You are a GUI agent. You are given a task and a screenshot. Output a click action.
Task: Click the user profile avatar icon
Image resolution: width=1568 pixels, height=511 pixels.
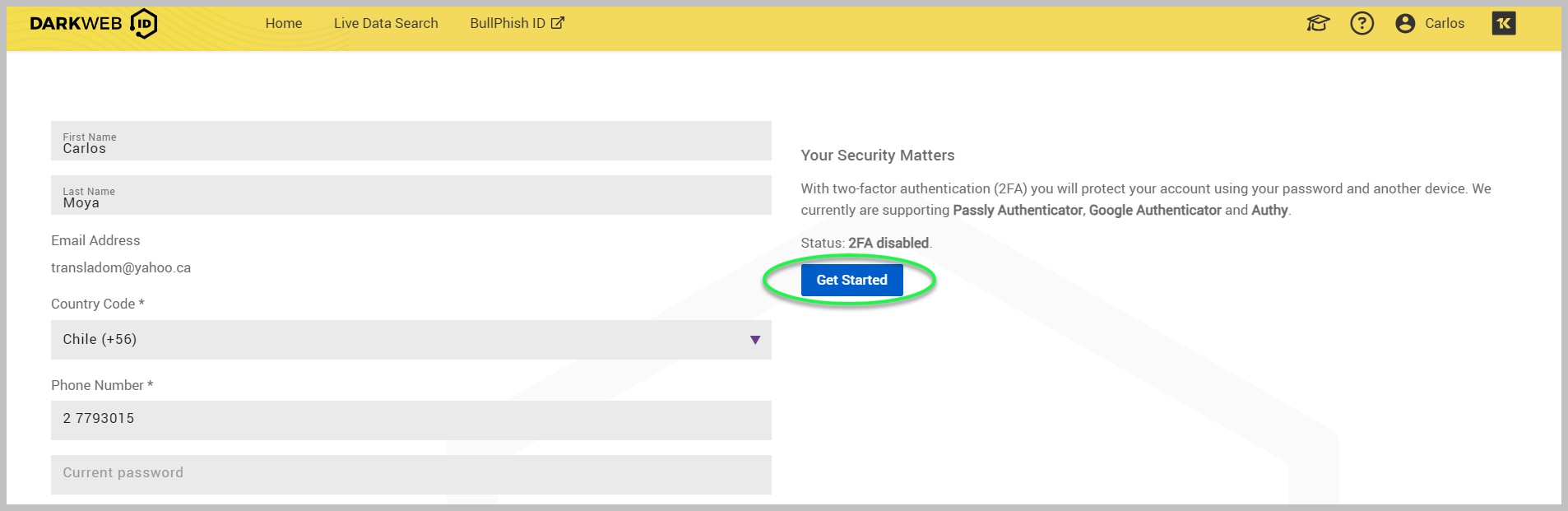[1405, 24]
